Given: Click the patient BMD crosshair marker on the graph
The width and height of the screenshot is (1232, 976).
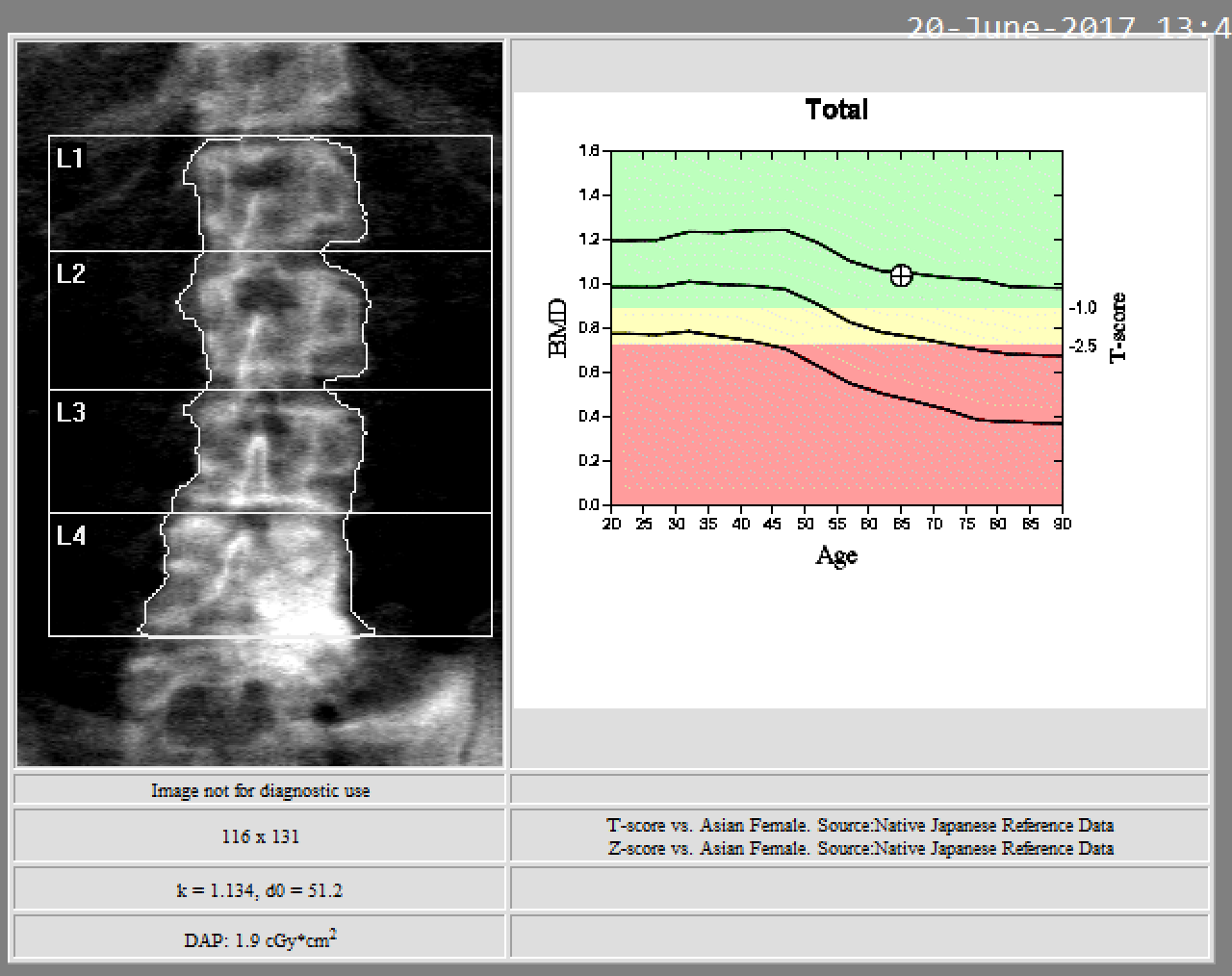Looking at the screenshot, I should click(900, 275).
